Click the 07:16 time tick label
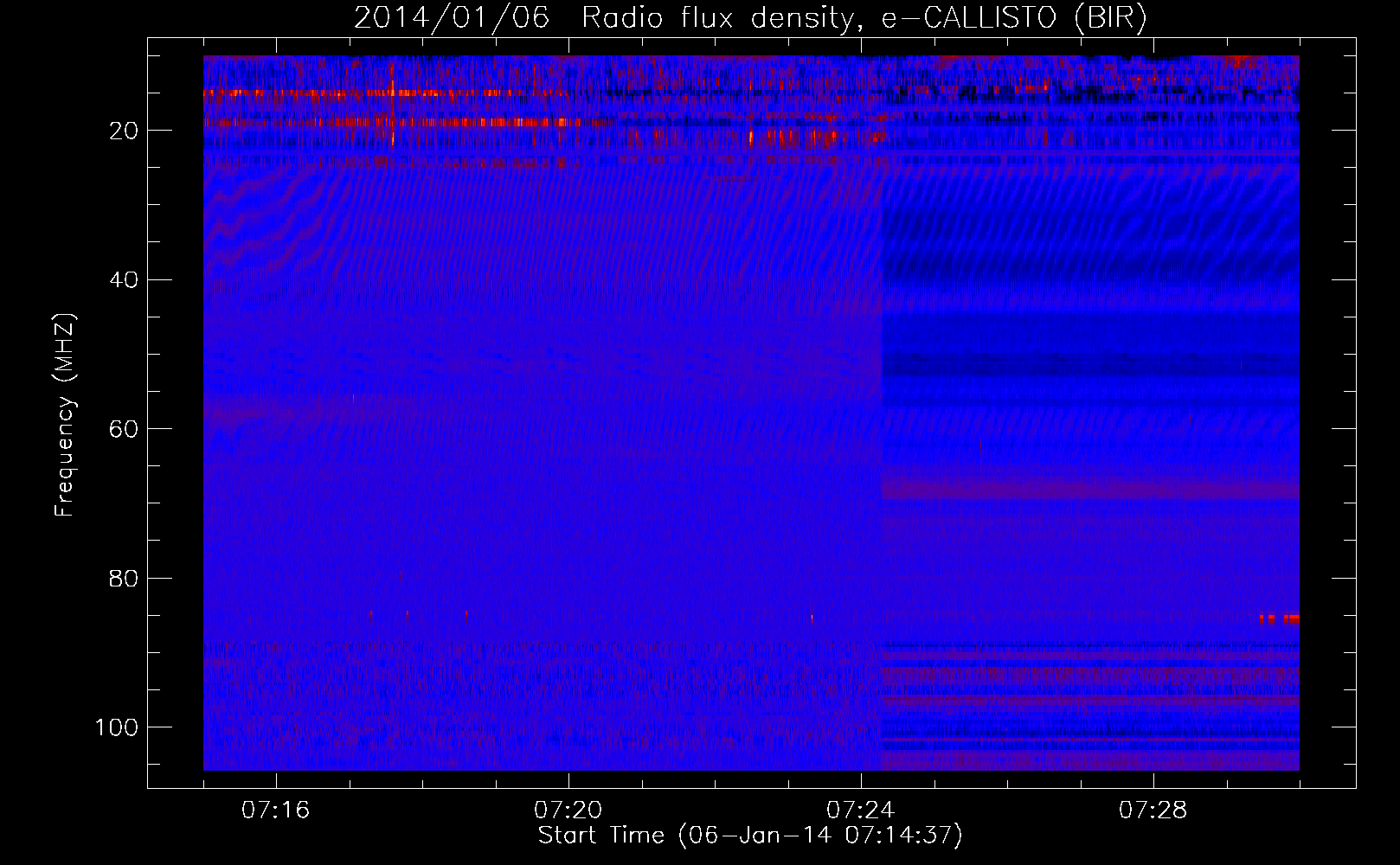The image size is (1400, 865). coord(275,811)
